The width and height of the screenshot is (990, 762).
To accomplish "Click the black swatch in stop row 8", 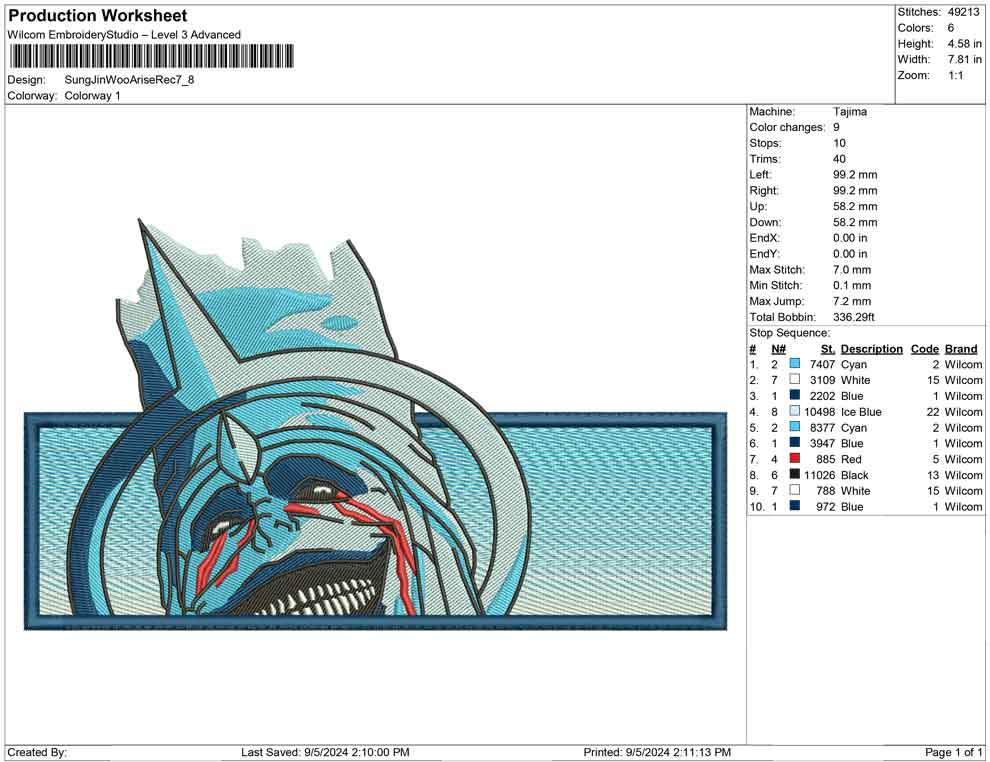I will click(795, 474).
